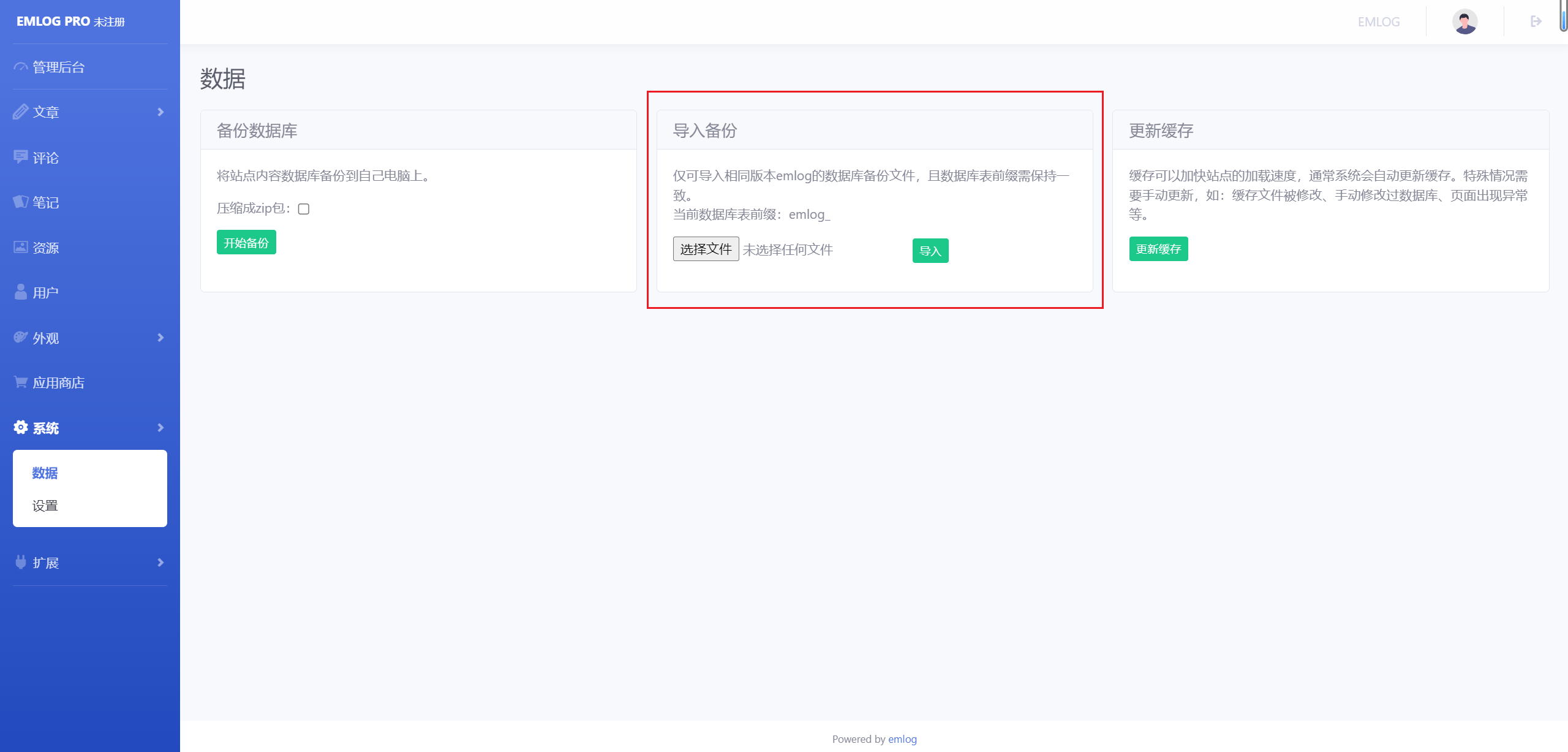Select the 用户 user icon

point(20,292)
